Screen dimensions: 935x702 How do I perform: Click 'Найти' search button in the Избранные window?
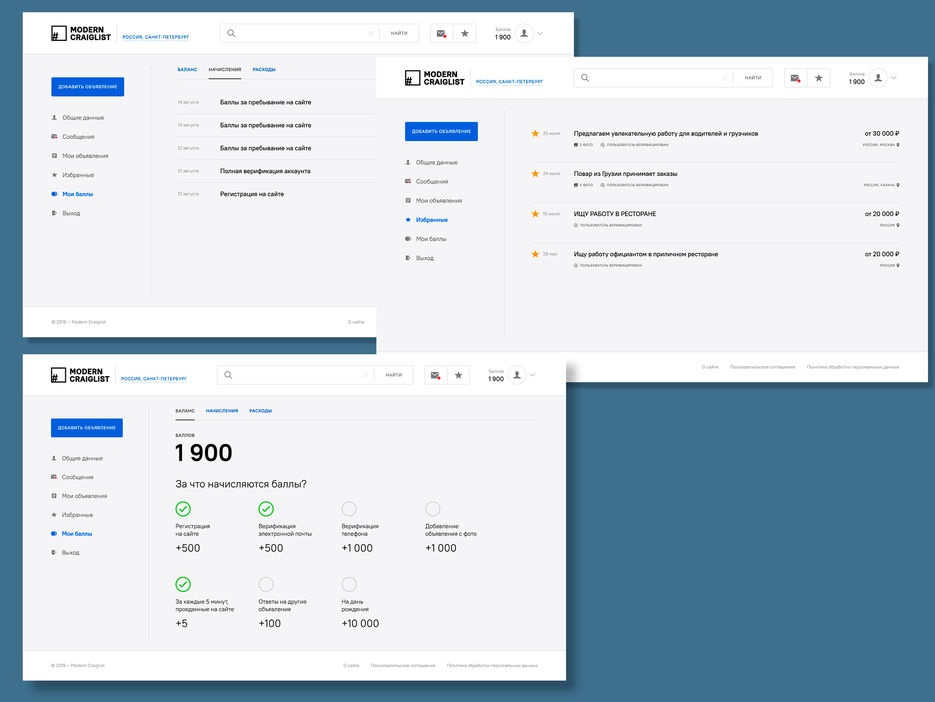point(753,78)
